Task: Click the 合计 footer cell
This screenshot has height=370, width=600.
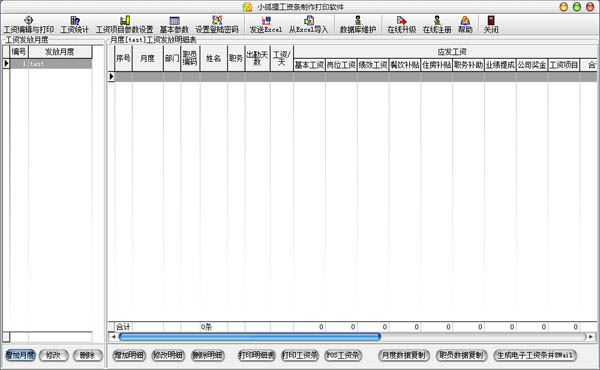Action: tap(123, 327)
